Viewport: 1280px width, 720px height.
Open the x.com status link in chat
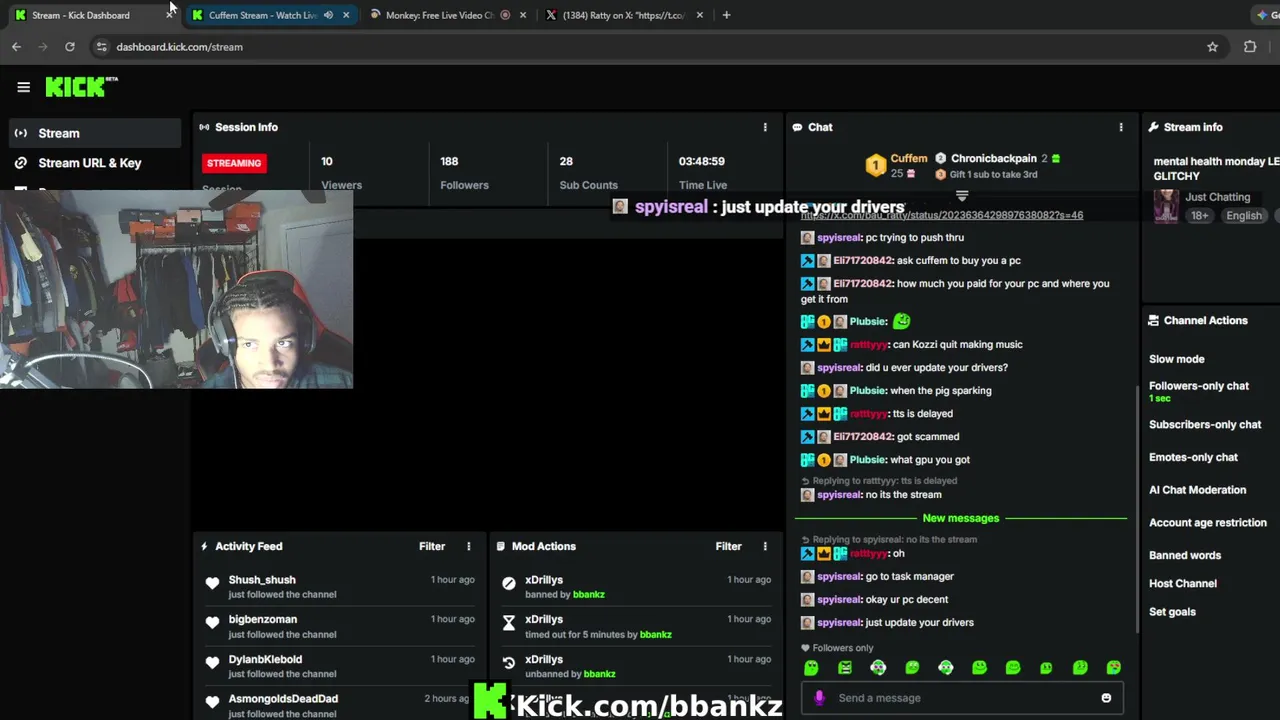click(x=941, y=215)
